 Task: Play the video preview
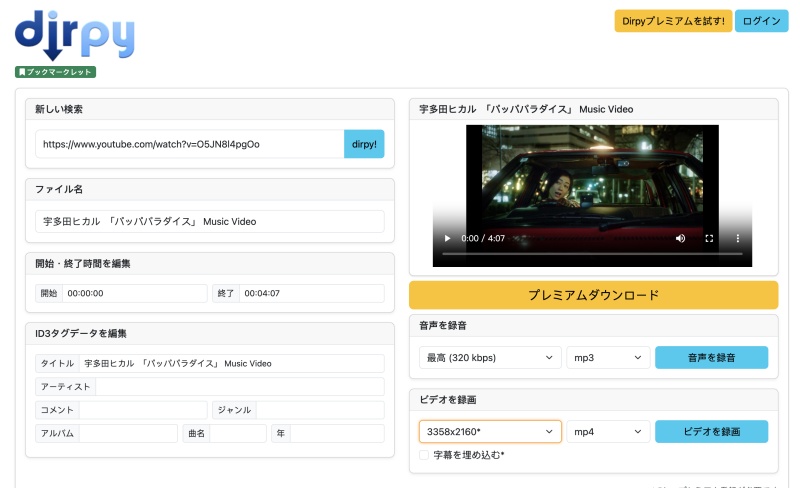pyautogui.click(x=447, y=238)
